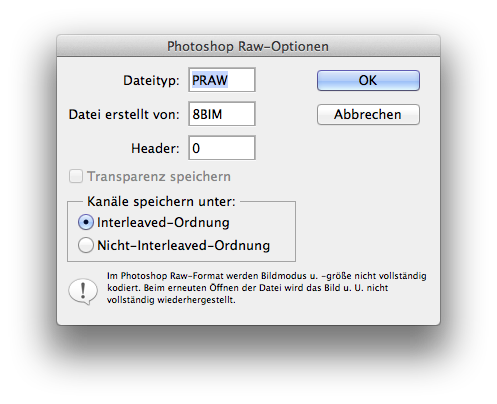
Task: Select the Interleaved-Ordnung radio button
Action: [x=86, y=222]
